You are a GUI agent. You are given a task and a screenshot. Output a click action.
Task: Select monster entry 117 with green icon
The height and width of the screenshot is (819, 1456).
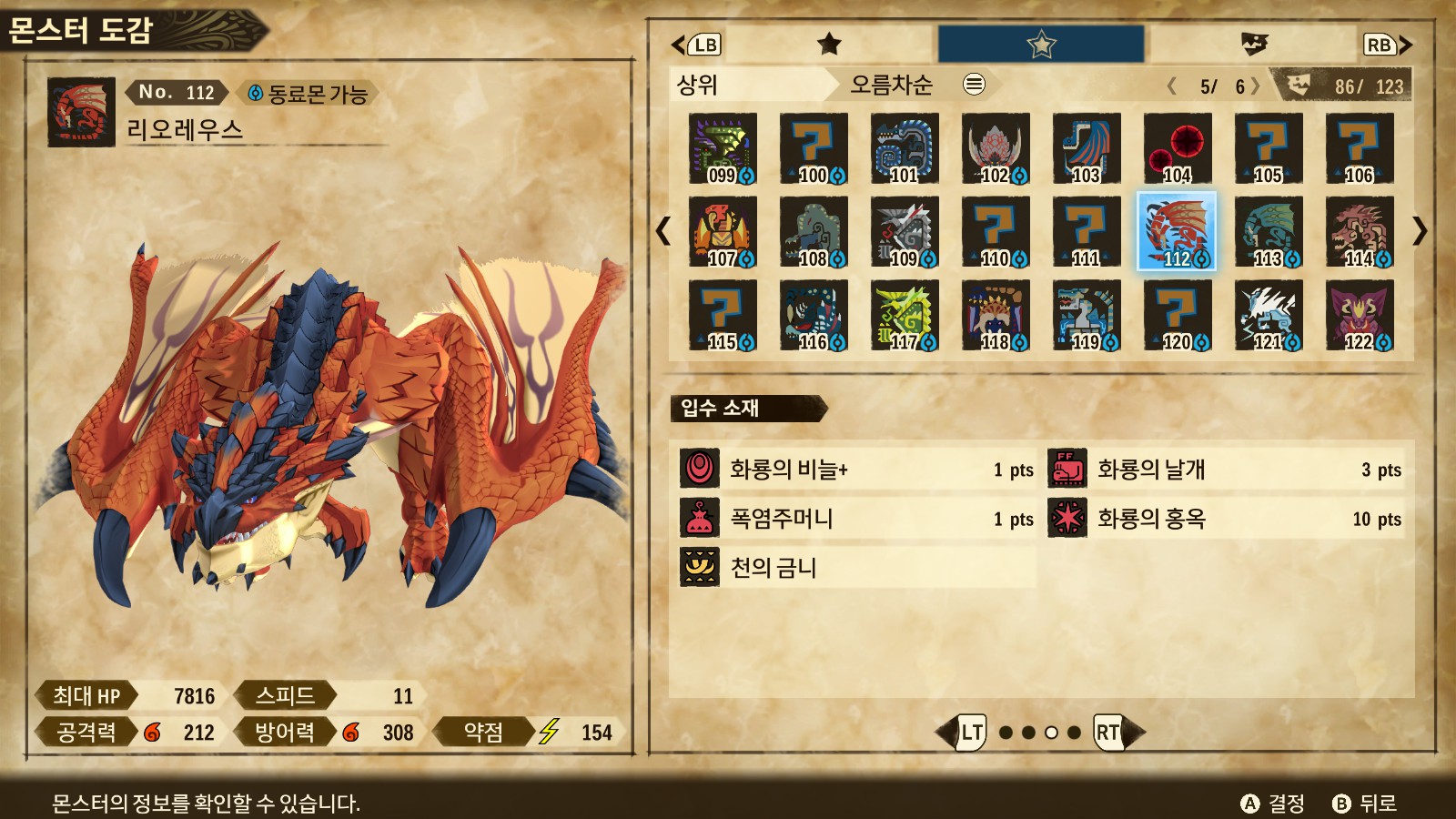point(905,316)
